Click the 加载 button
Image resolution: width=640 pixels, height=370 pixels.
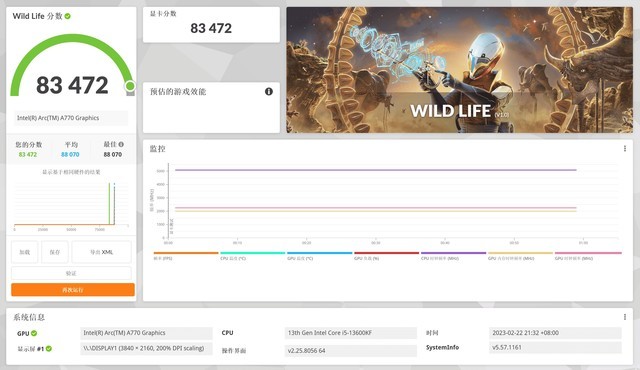[x=24, y=252]
